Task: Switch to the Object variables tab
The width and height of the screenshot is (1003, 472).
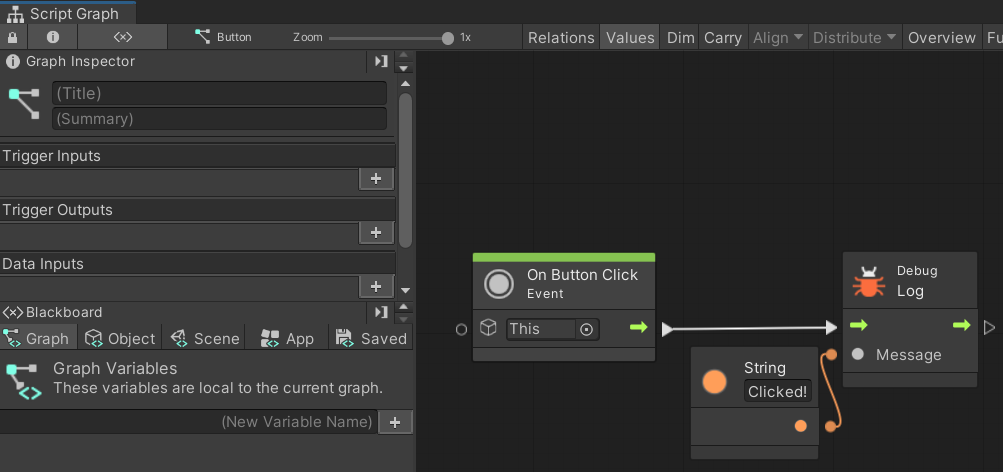Action: [121, 338]
